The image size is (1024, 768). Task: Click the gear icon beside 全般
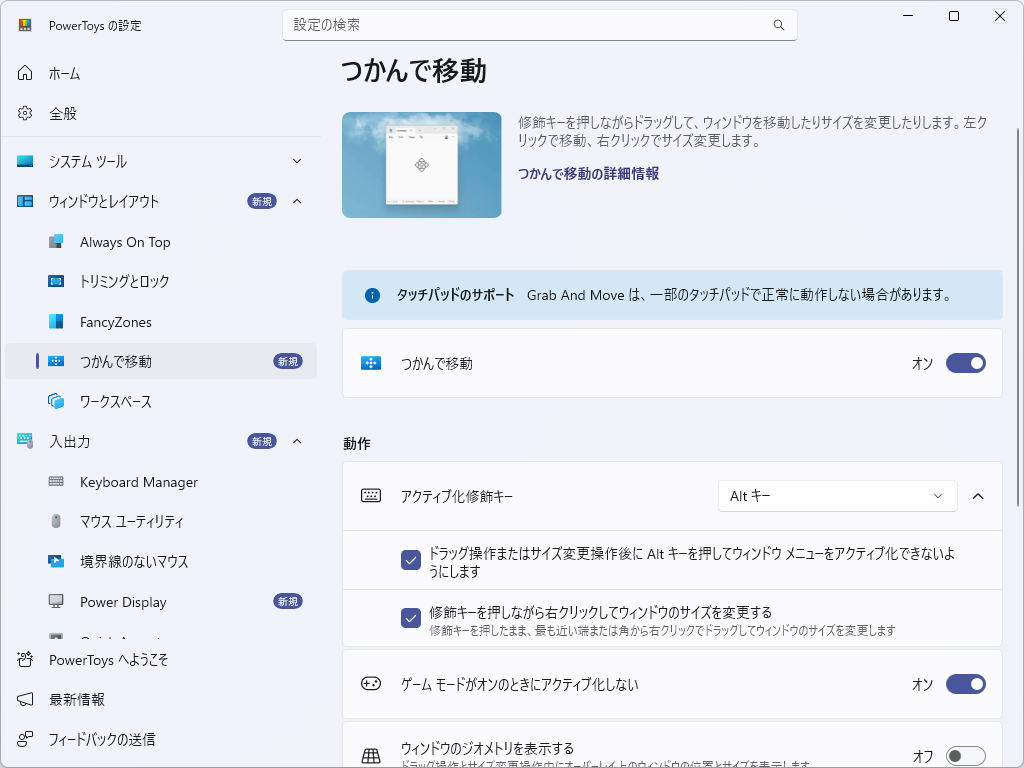pos(25,113)
